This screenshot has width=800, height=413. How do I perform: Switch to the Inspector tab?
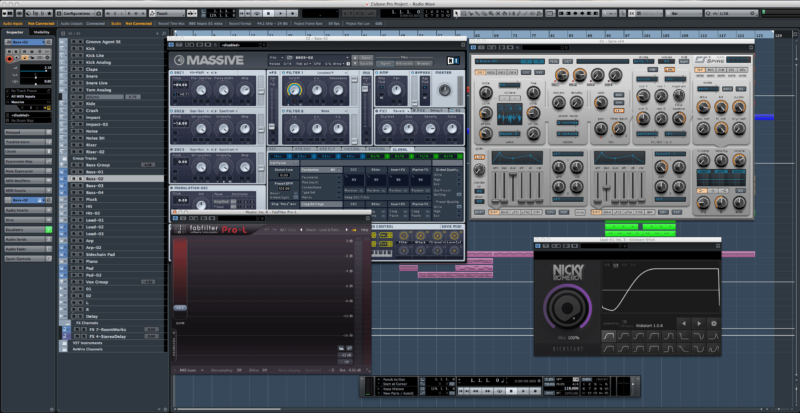click(14, 32)
